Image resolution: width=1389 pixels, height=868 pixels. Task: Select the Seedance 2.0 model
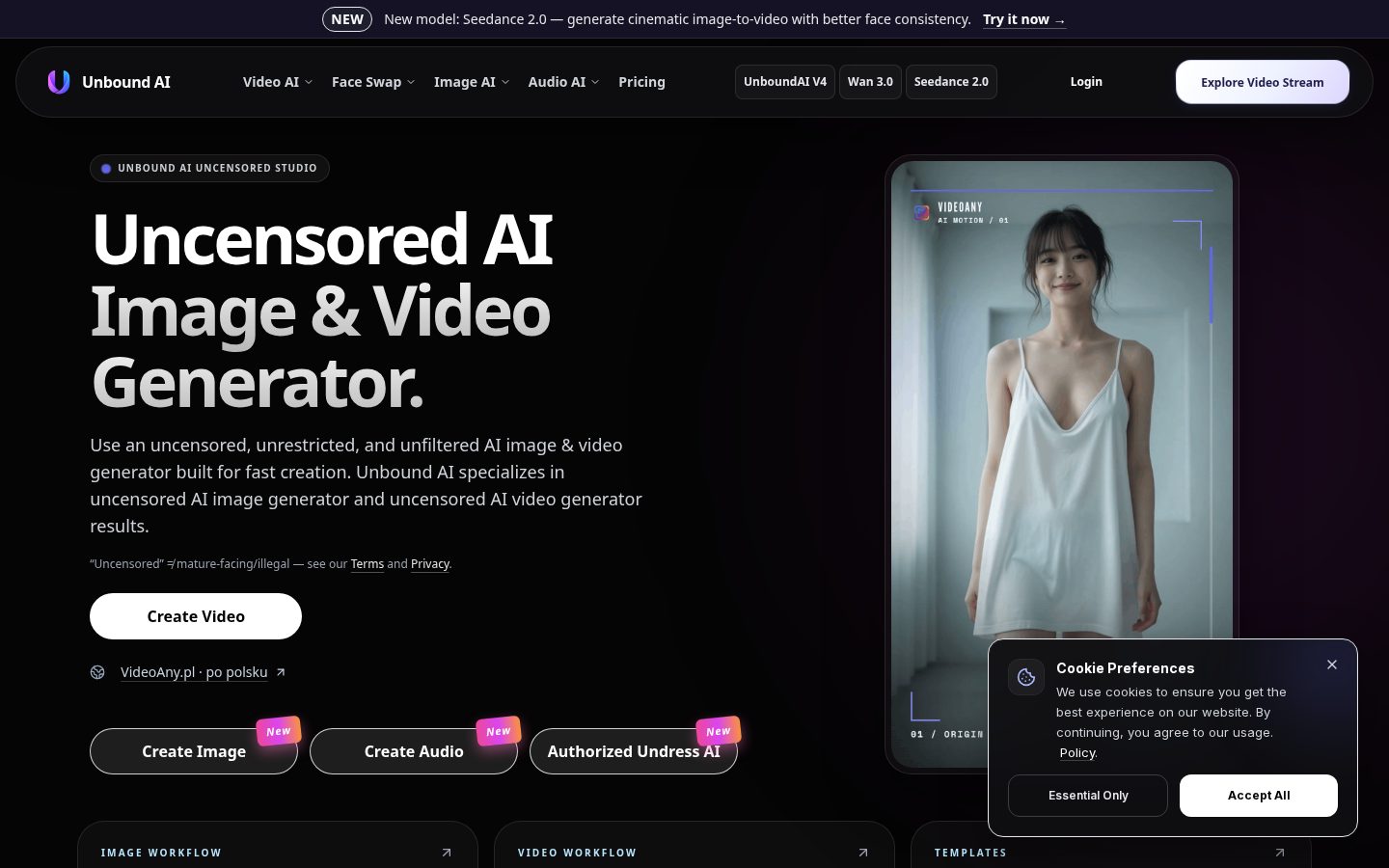[x=951, y=82]
